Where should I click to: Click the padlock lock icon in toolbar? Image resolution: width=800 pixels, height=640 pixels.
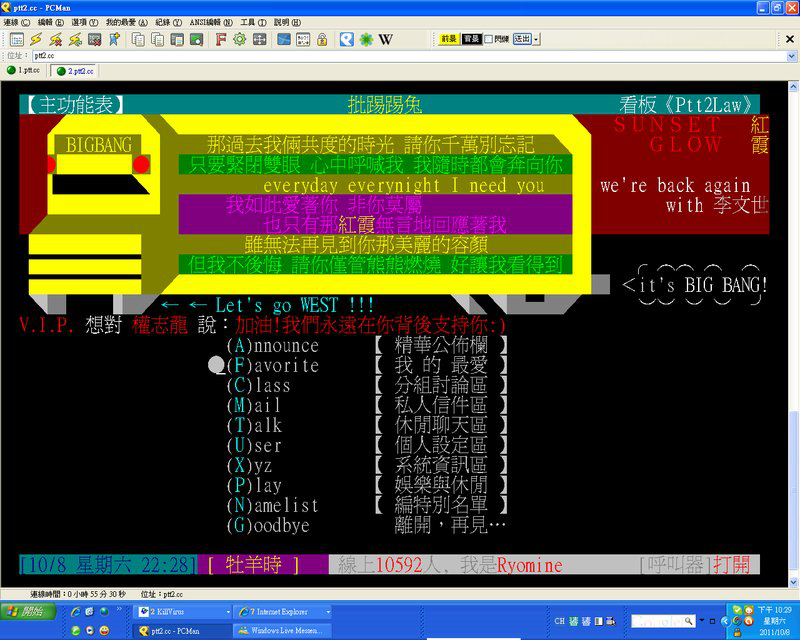pos(322,40)
